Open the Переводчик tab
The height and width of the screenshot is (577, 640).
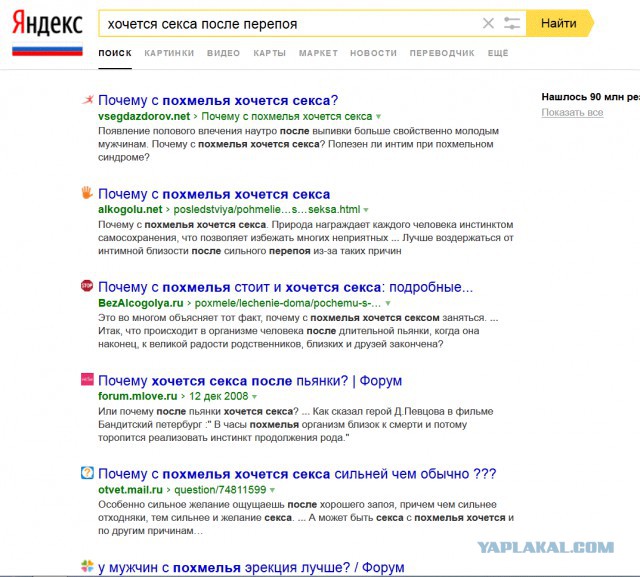tap(442, 53)
